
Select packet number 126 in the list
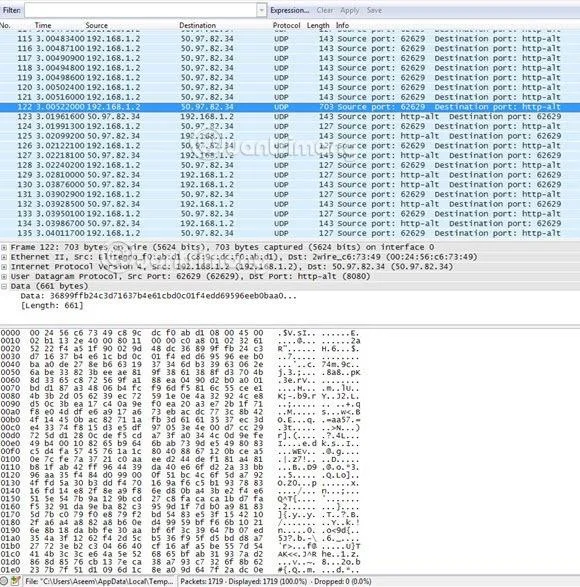290,146
